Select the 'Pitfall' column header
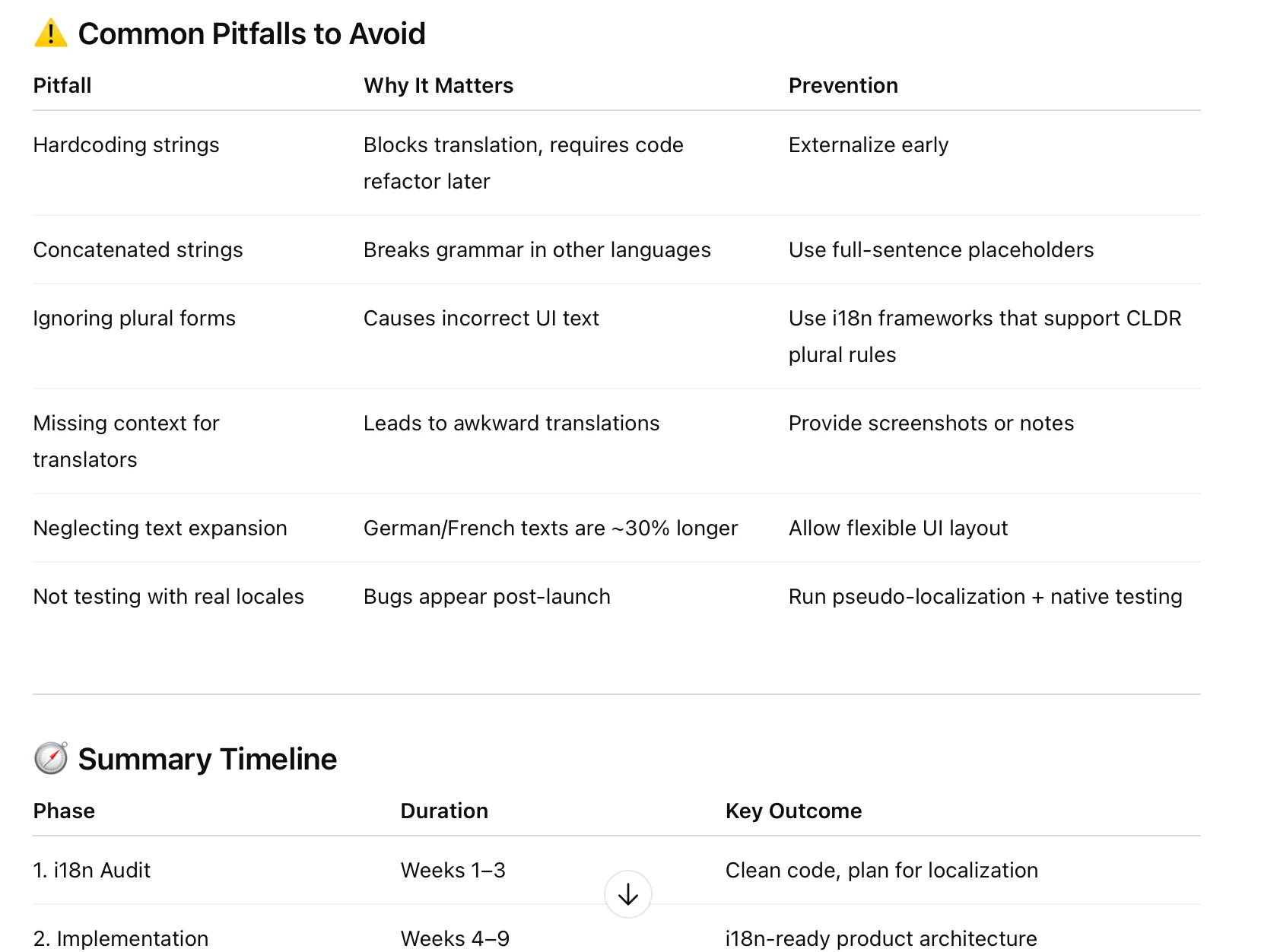Screen dimensions: 1261x952 pyautogui.click(x=62, y=85)
